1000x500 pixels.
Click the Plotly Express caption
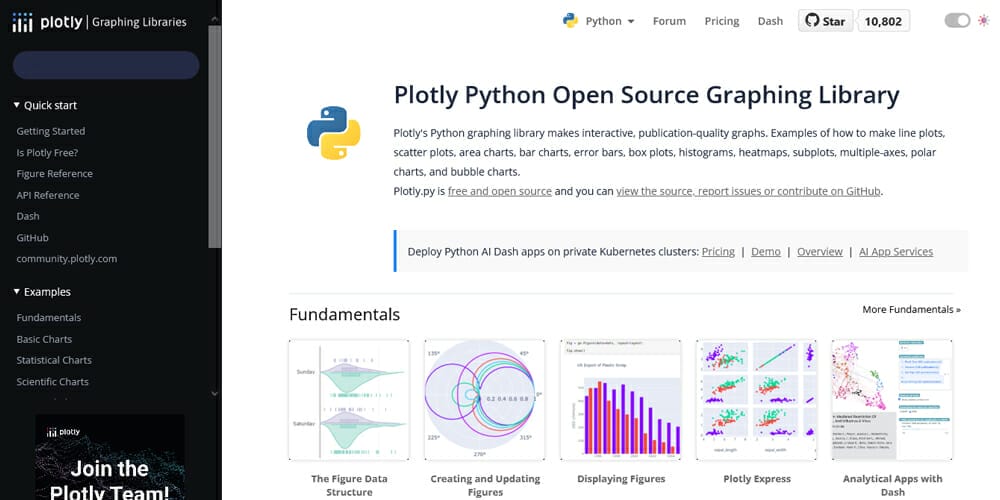point(756,479)
